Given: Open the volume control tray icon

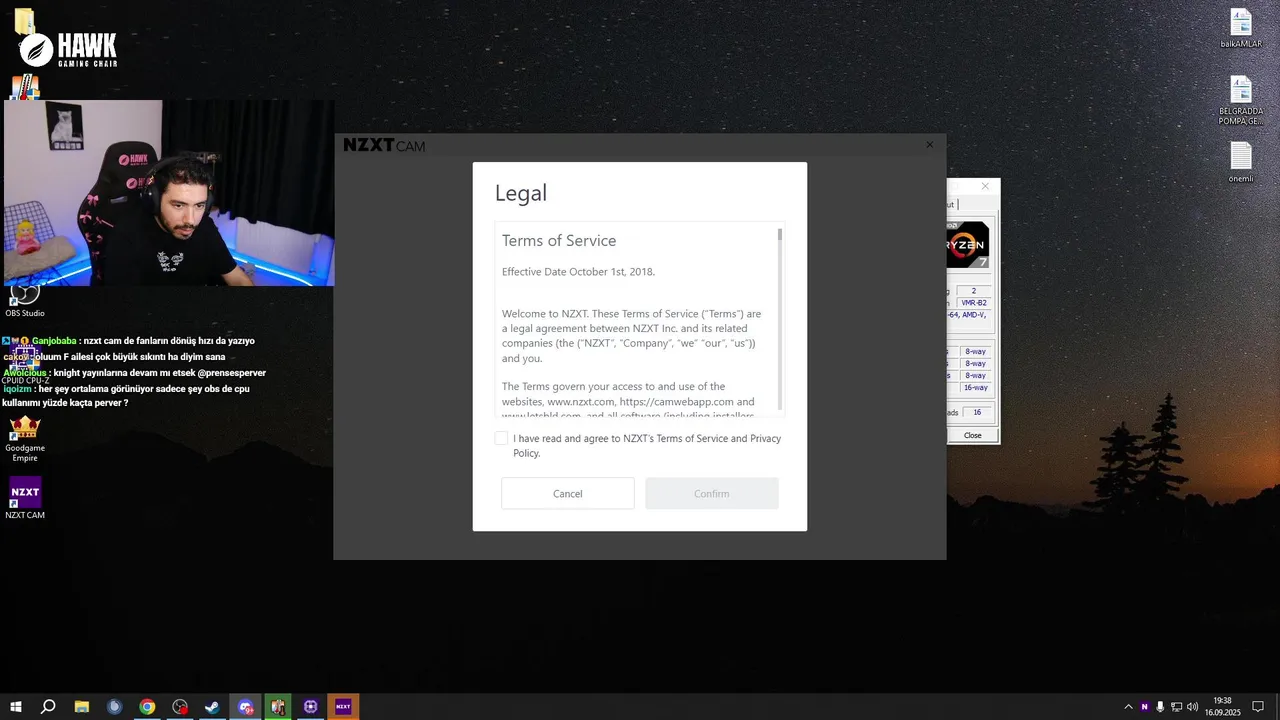Looking at the screenshot, I should click(1192, 707).
